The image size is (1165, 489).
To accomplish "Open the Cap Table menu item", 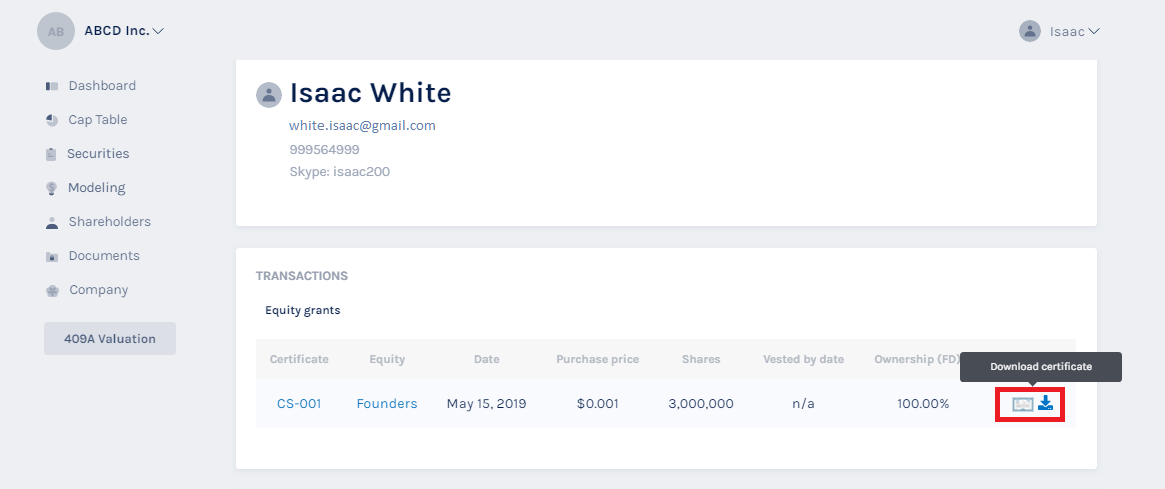I will coord(97,120).
